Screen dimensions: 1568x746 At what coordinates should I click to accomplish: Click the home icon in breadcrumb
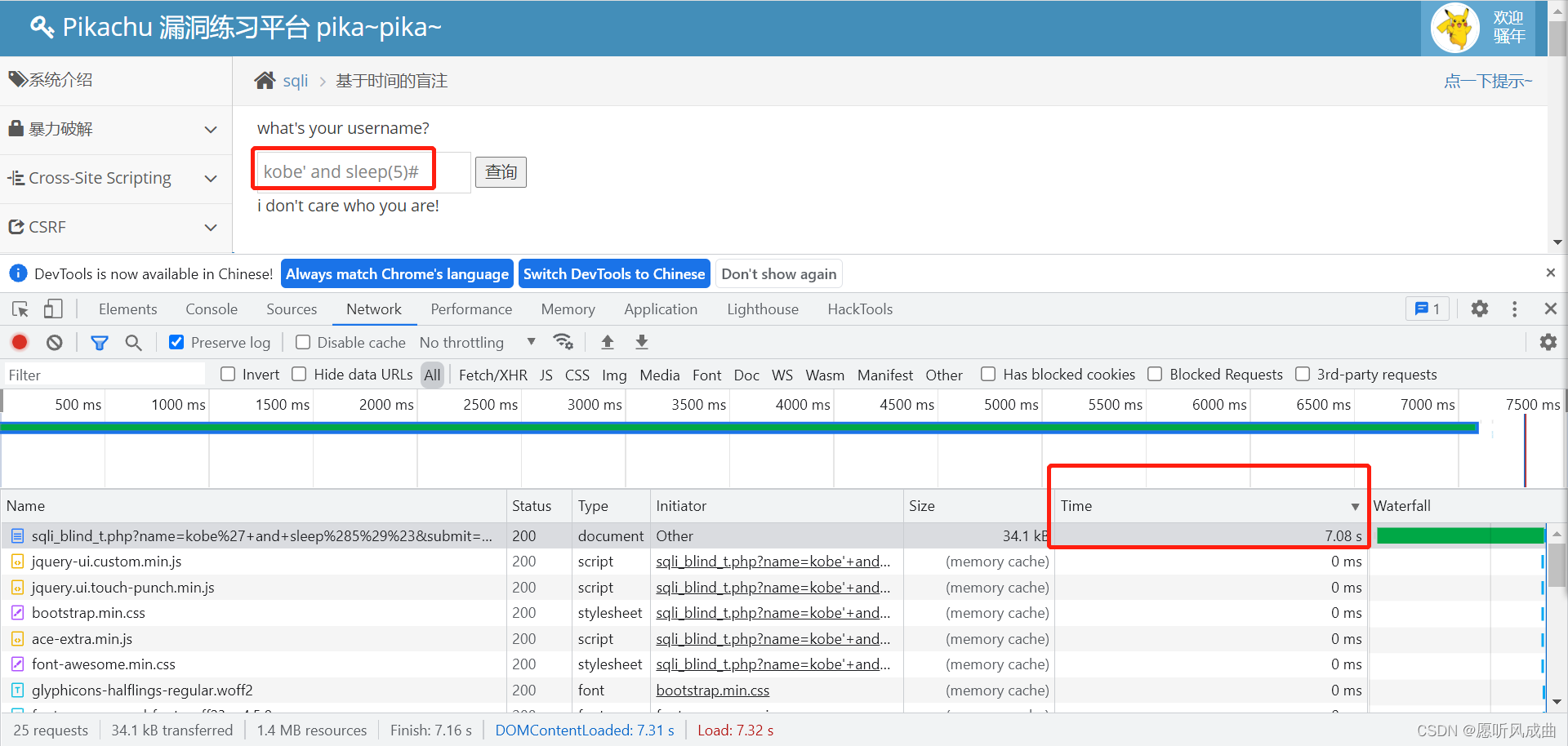click(x=265, y=80)
